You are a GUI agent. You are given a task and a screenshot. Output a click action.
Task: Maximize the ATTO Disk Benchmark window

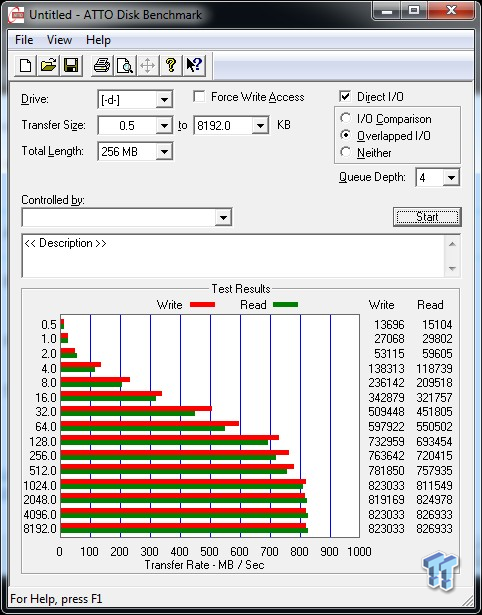click(414, 11)
